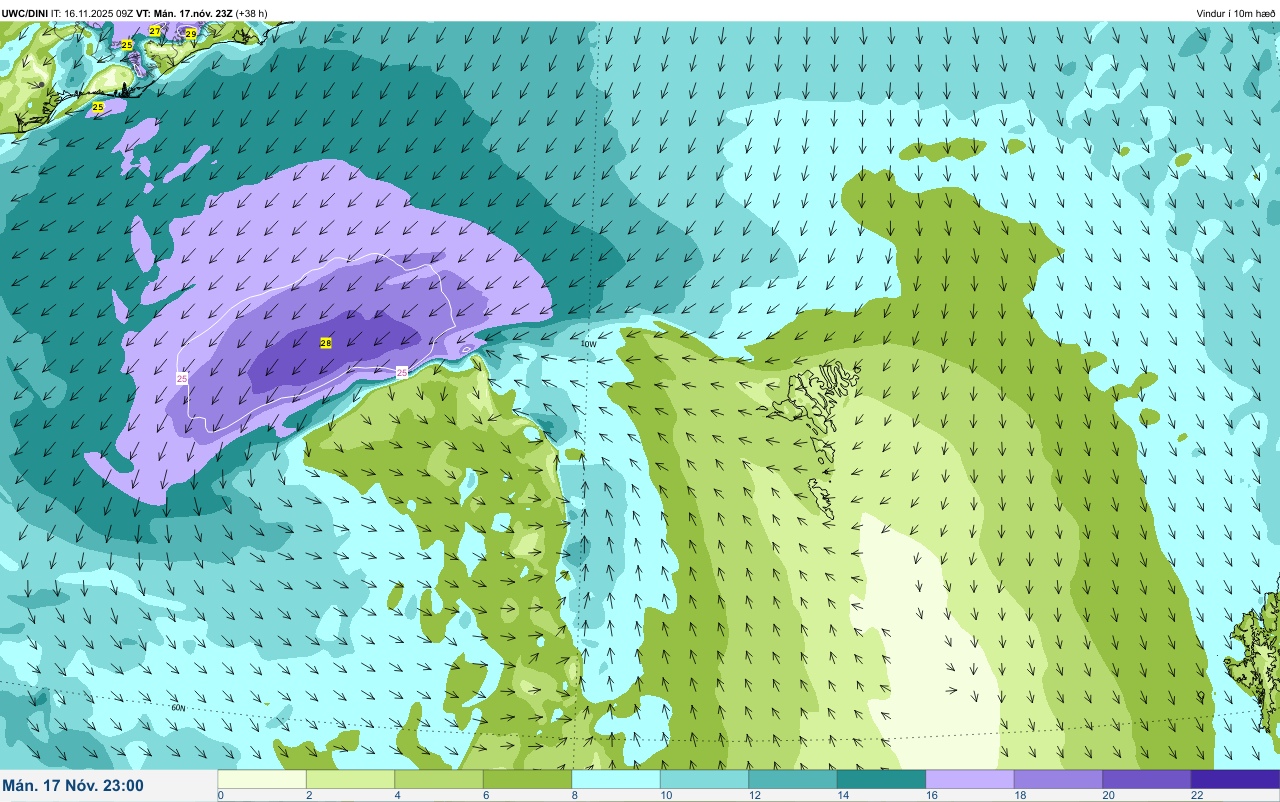Select the pale cyan 8–10 legend swatch
The image size is (1280, 802).
(616, 779)
